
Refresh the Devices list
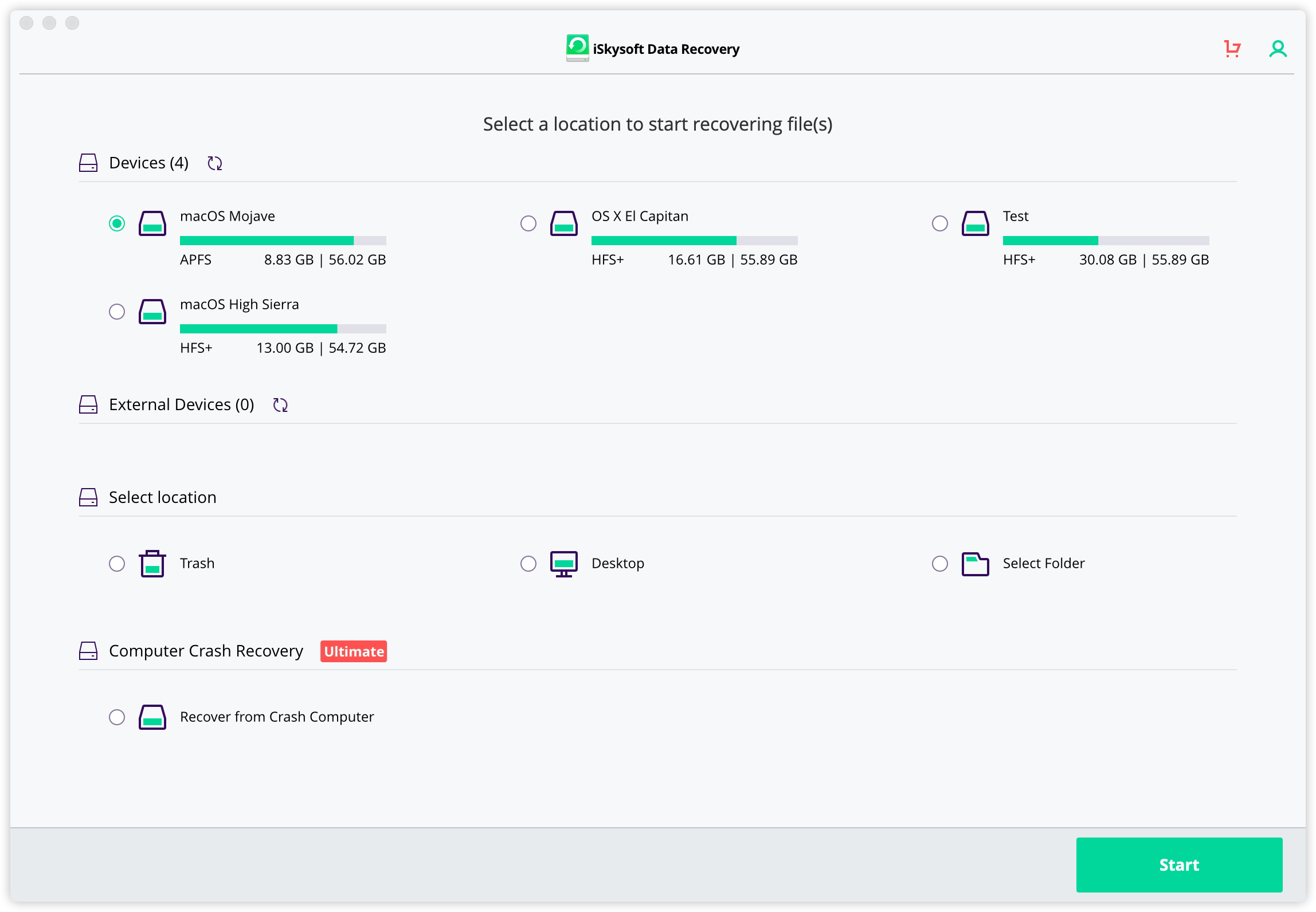pyautogui.click(x=214, y=163)
